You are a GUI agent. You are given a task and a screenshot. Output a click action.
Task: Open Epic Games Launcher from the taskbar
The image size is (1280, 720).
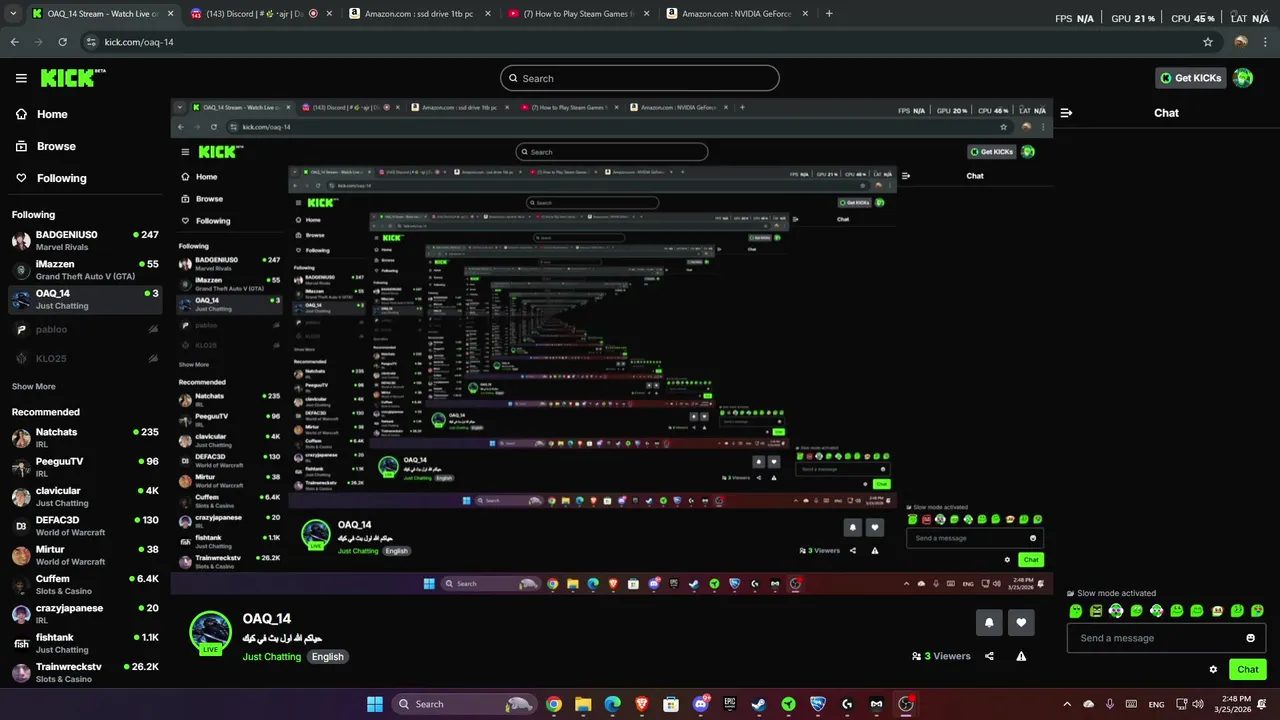730,704
